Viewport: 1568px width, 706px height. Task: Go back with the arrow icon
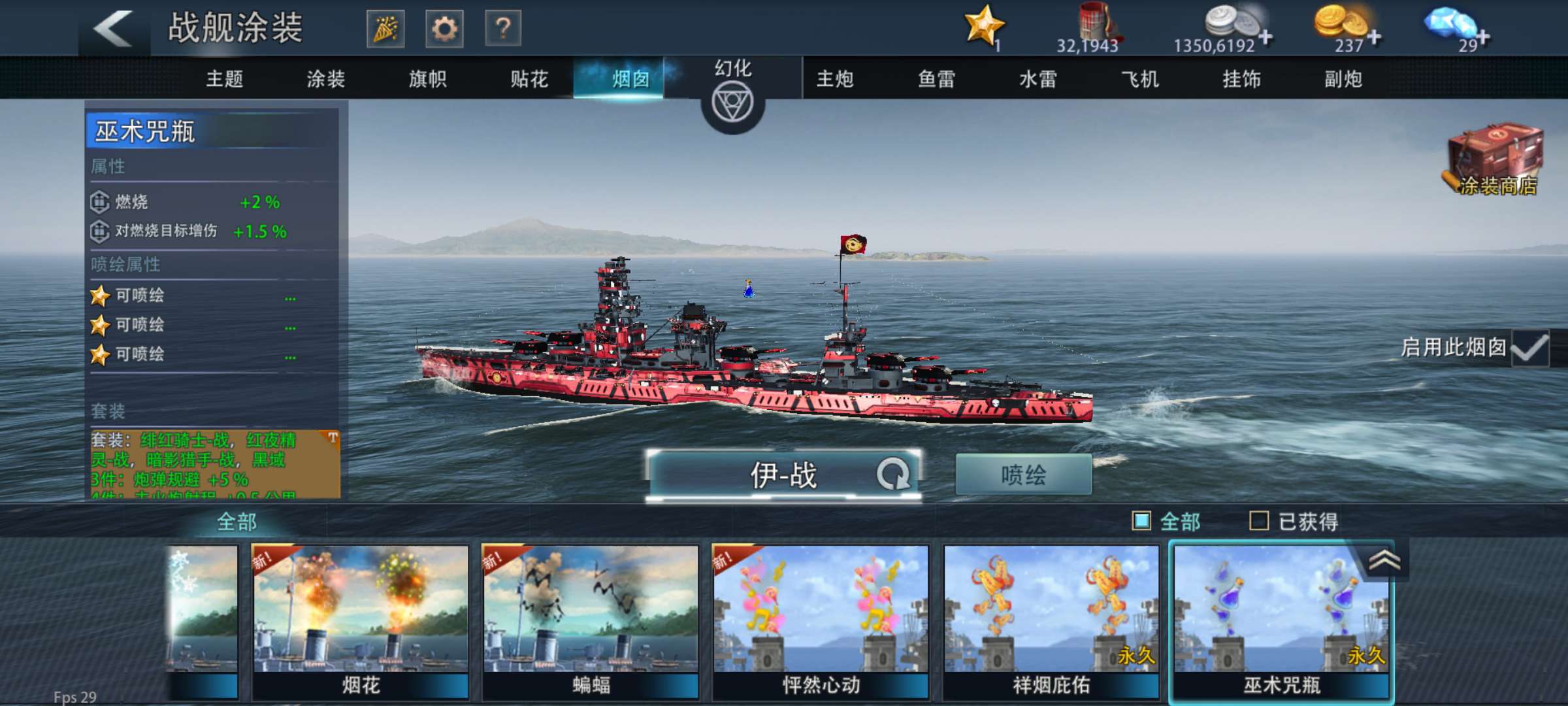coord(112,28)
